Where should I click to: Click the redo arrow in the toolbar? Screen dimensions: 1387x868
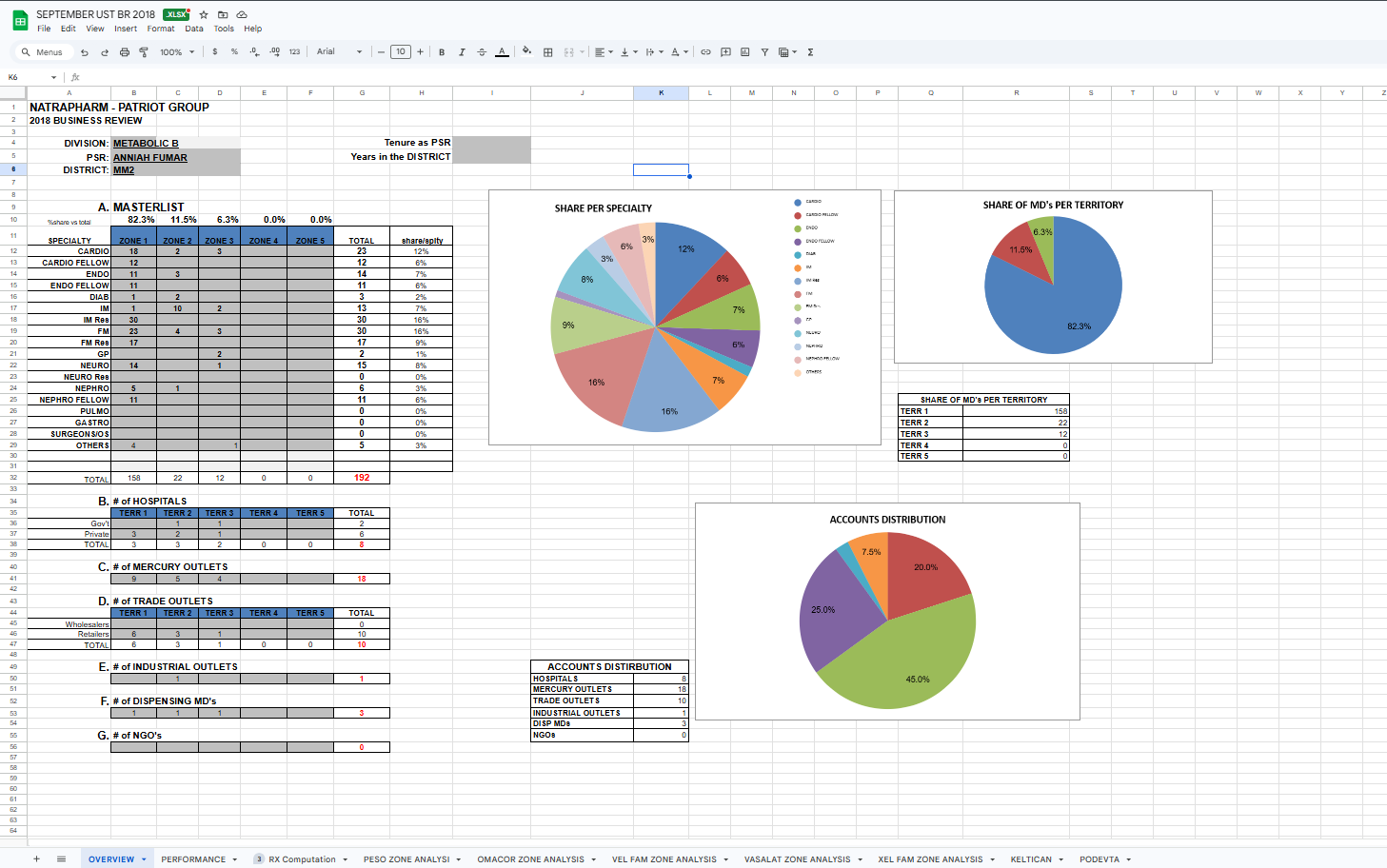(x=105, y=52)
